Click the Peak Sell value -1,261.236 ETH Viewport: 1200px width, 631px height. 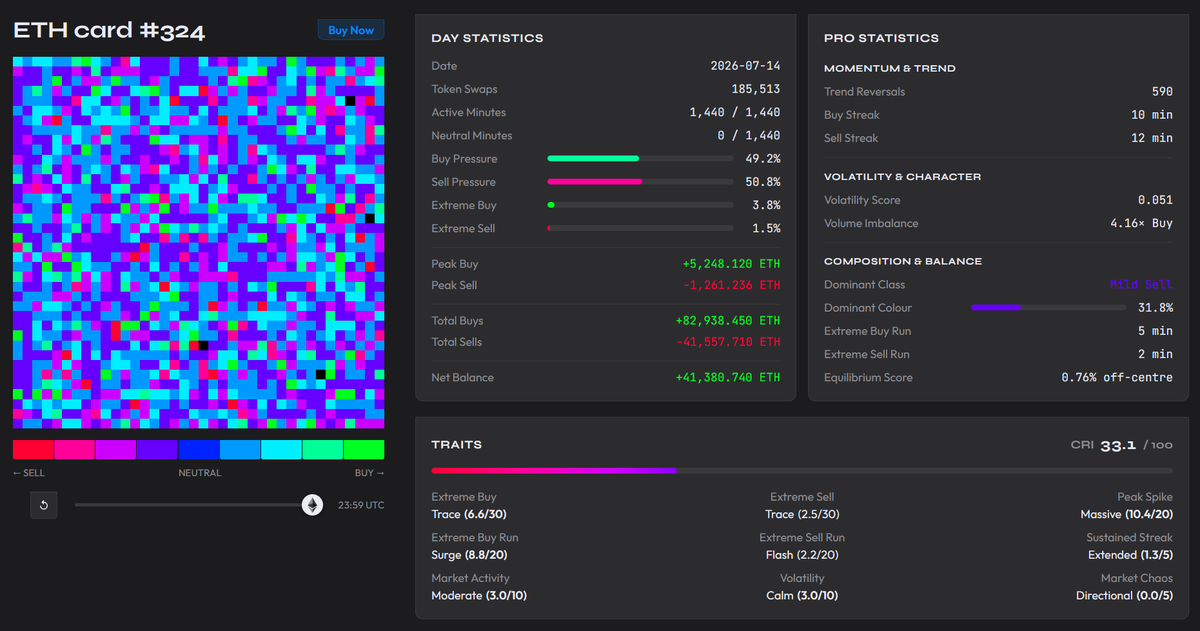pyautogui.click(x=731, y=285)
